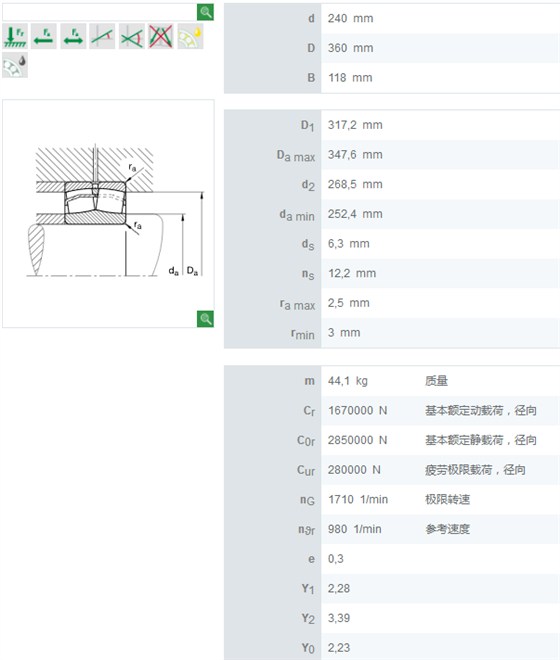Select the C0r value 2850000 N
The image size is (560, 660).
pos(357,440)
